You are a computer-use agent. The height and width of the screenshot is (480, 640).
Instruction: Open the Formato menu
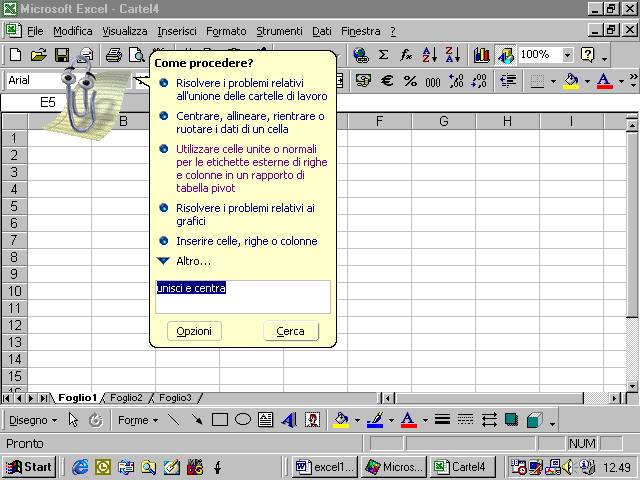tap(226, 31)
